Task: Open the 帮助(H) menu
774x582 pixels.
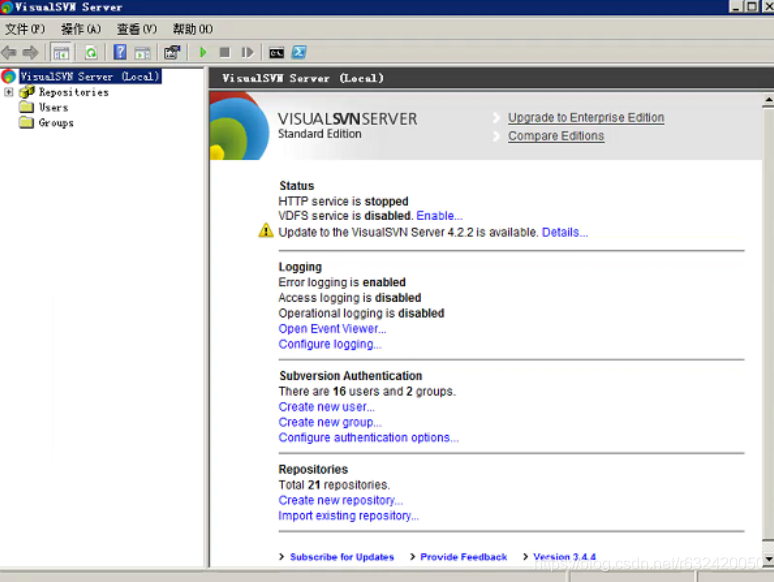Action: [x=193, y=29]
